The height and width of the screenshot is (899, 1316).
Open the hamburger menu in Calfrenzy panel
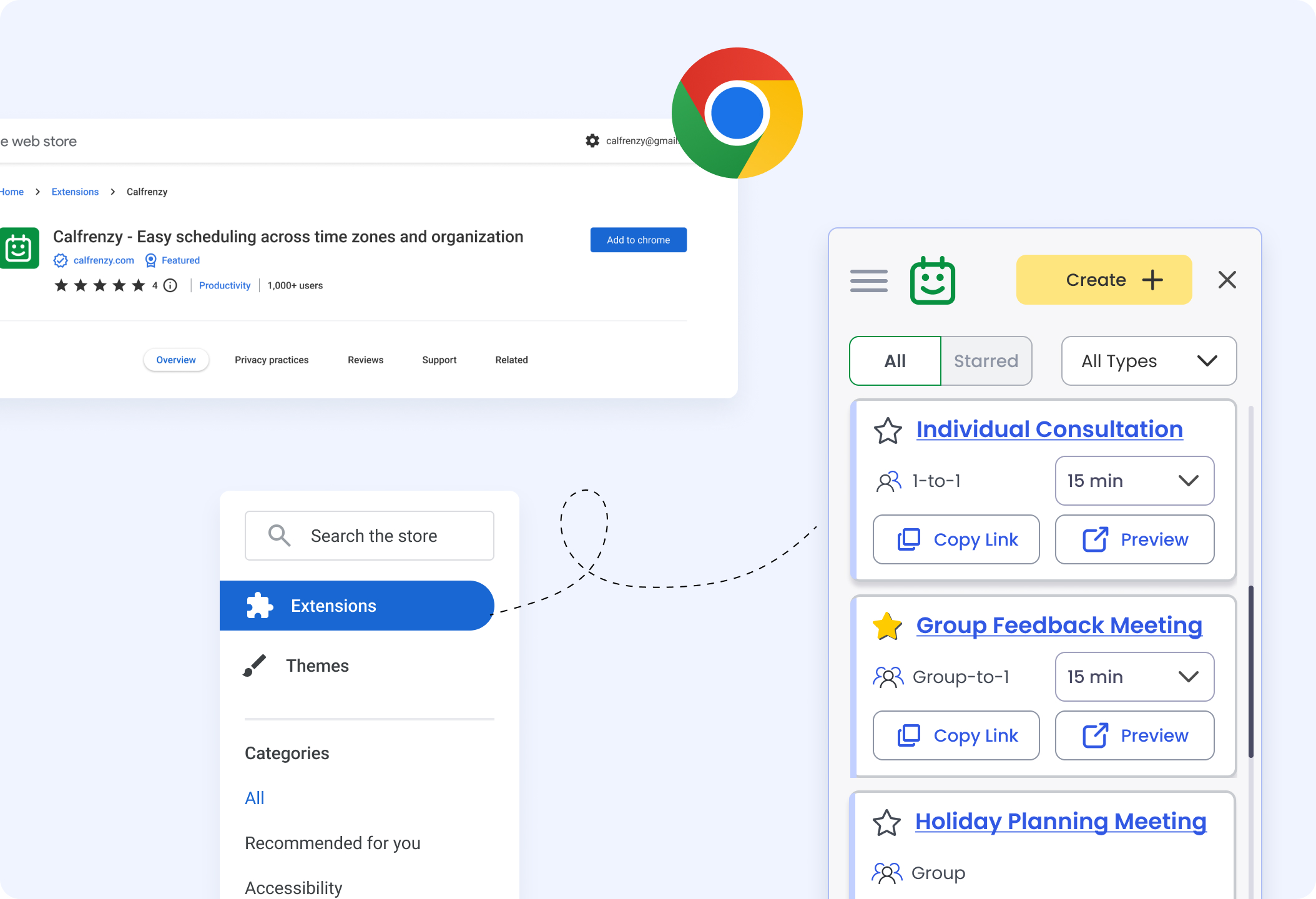click(x=868, y=280)
